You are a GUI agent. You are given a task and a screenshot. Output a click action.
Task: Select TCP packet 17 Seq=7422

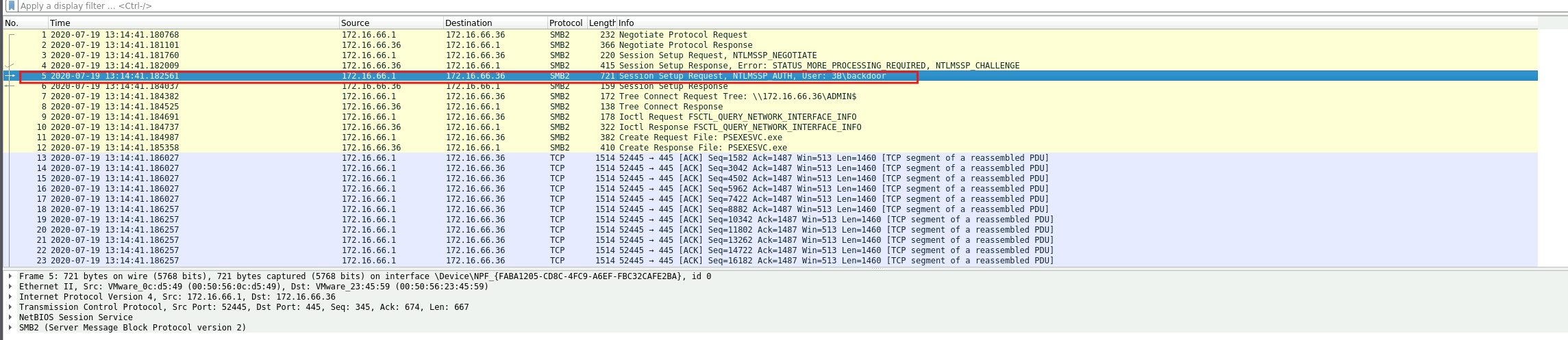click(771, 199)
